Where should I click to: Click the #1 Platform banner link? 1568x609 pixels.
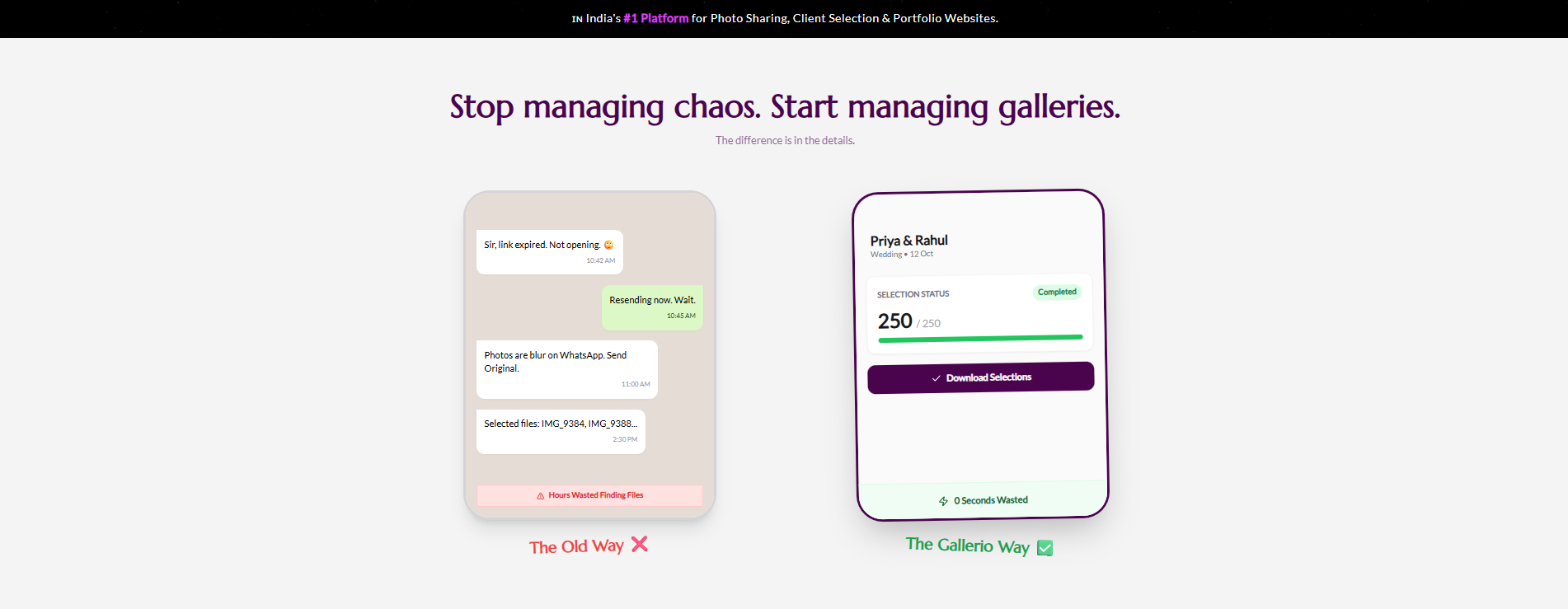655,18
